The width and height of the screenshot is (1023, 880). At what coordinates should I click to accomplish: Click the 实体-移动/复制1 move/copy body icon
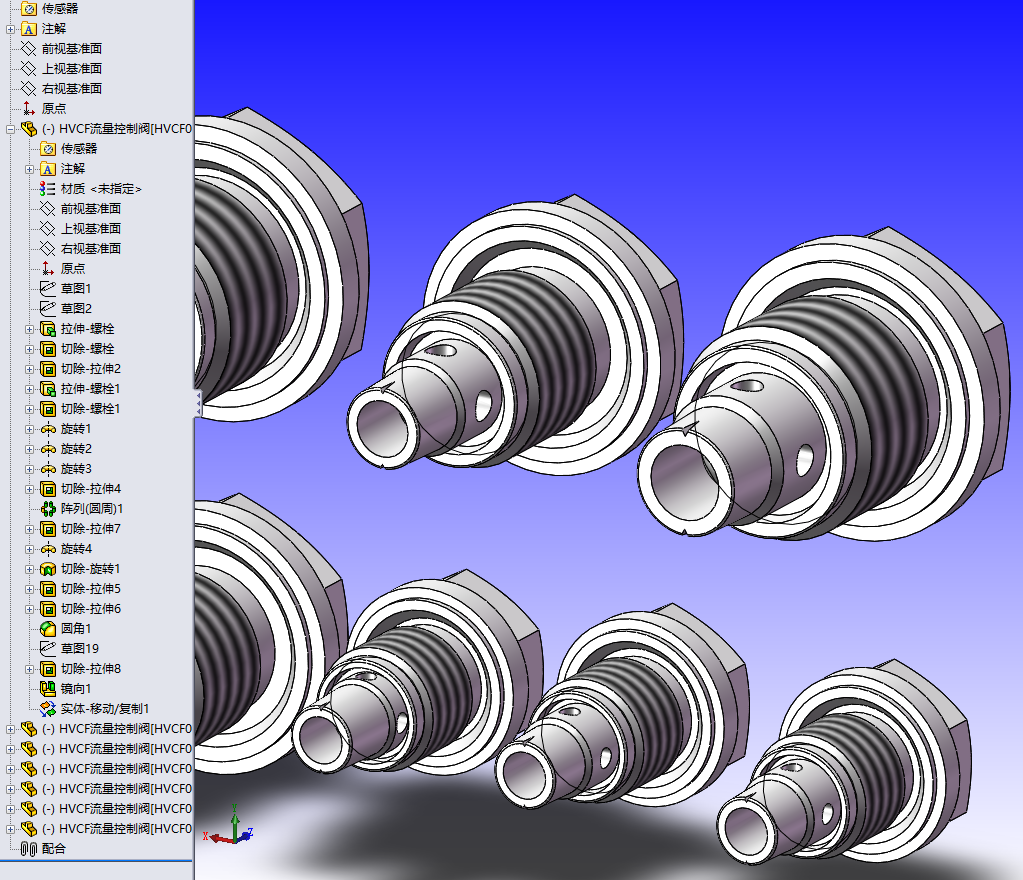click(48, 708)
